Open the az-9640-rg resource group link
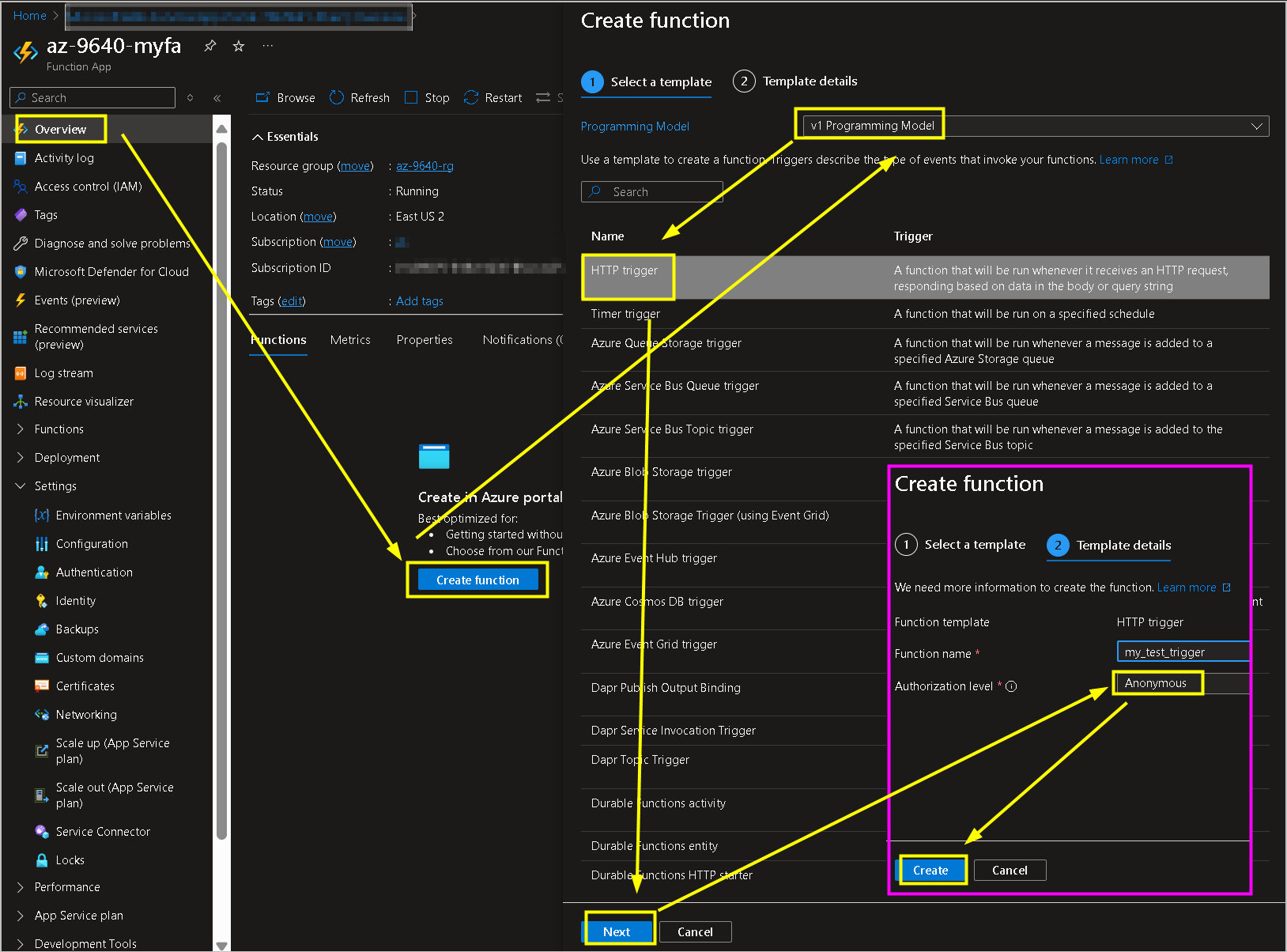 (x=425, y=166)
